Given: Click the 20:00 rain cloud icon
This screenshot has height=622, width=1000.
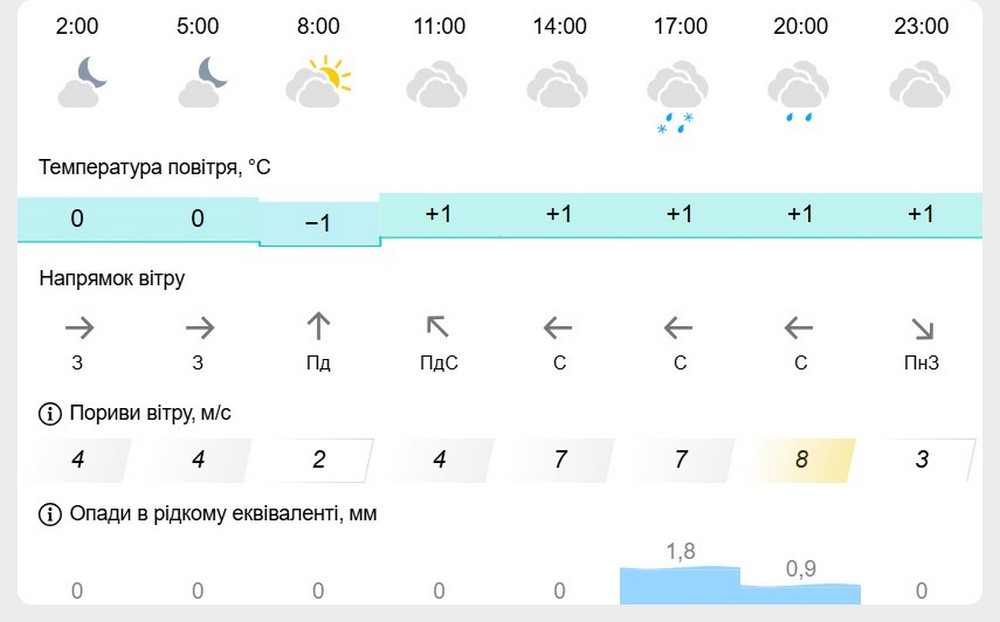Looking at the screenshot, I should (799, 92).
